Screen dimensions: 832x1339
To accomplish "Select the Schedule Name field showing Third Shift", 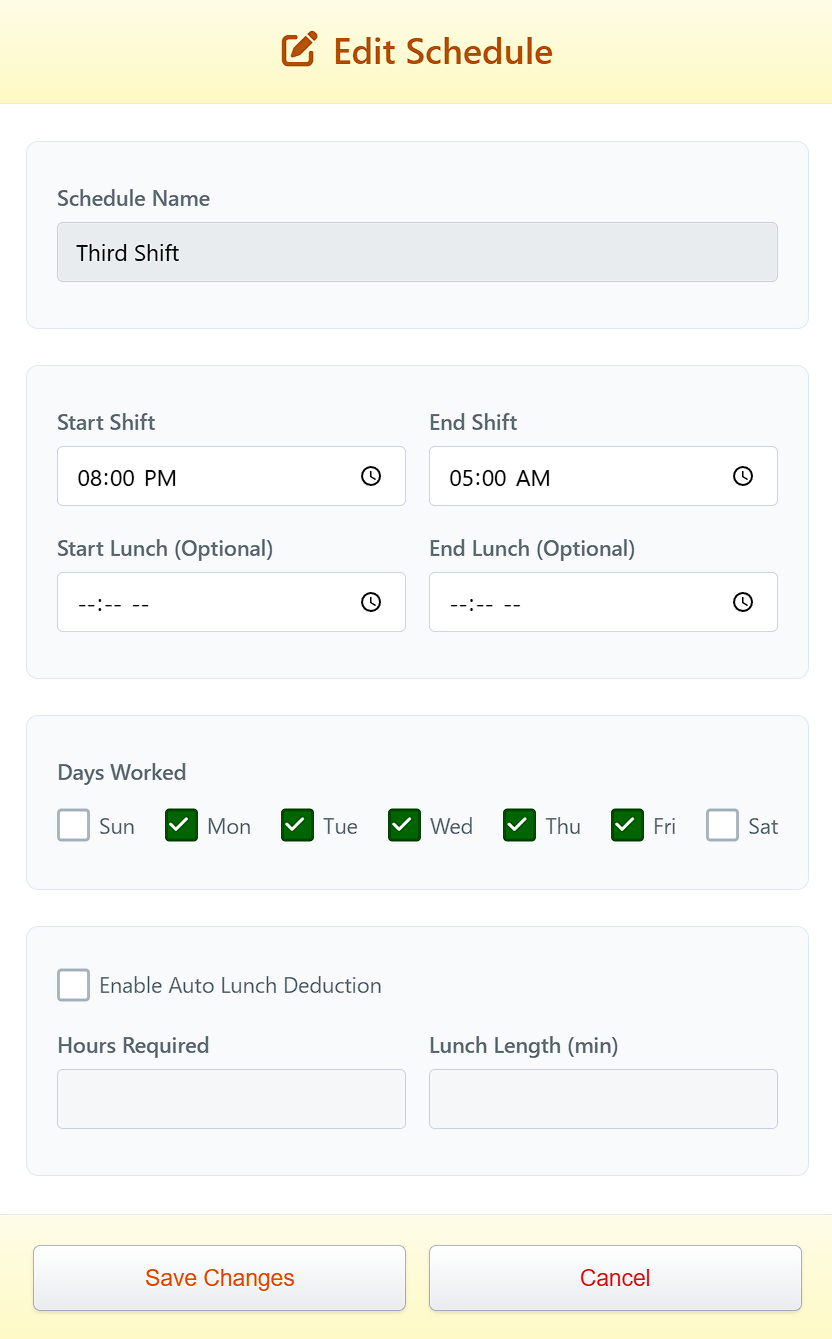I will [x=417, y=252].
